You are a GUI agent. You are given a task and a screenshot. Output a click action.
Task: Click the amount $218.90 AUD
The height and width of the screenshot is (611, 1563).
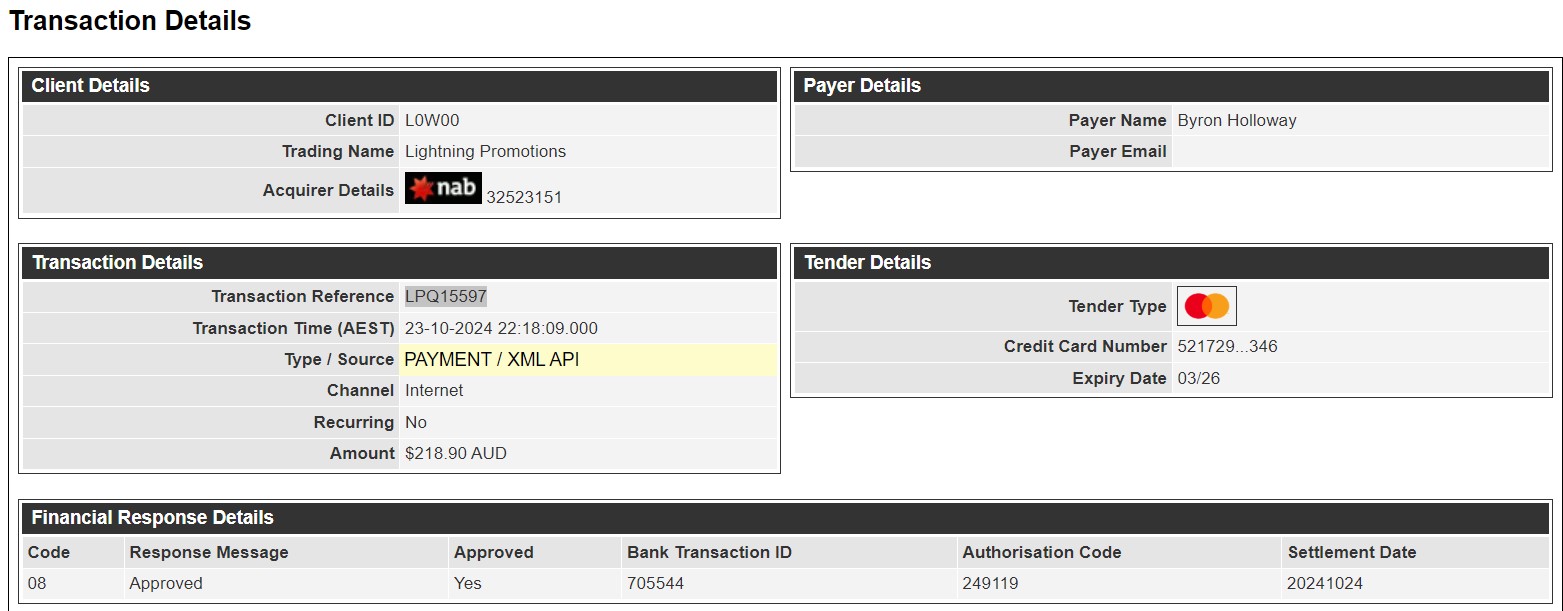click(456, 454)
